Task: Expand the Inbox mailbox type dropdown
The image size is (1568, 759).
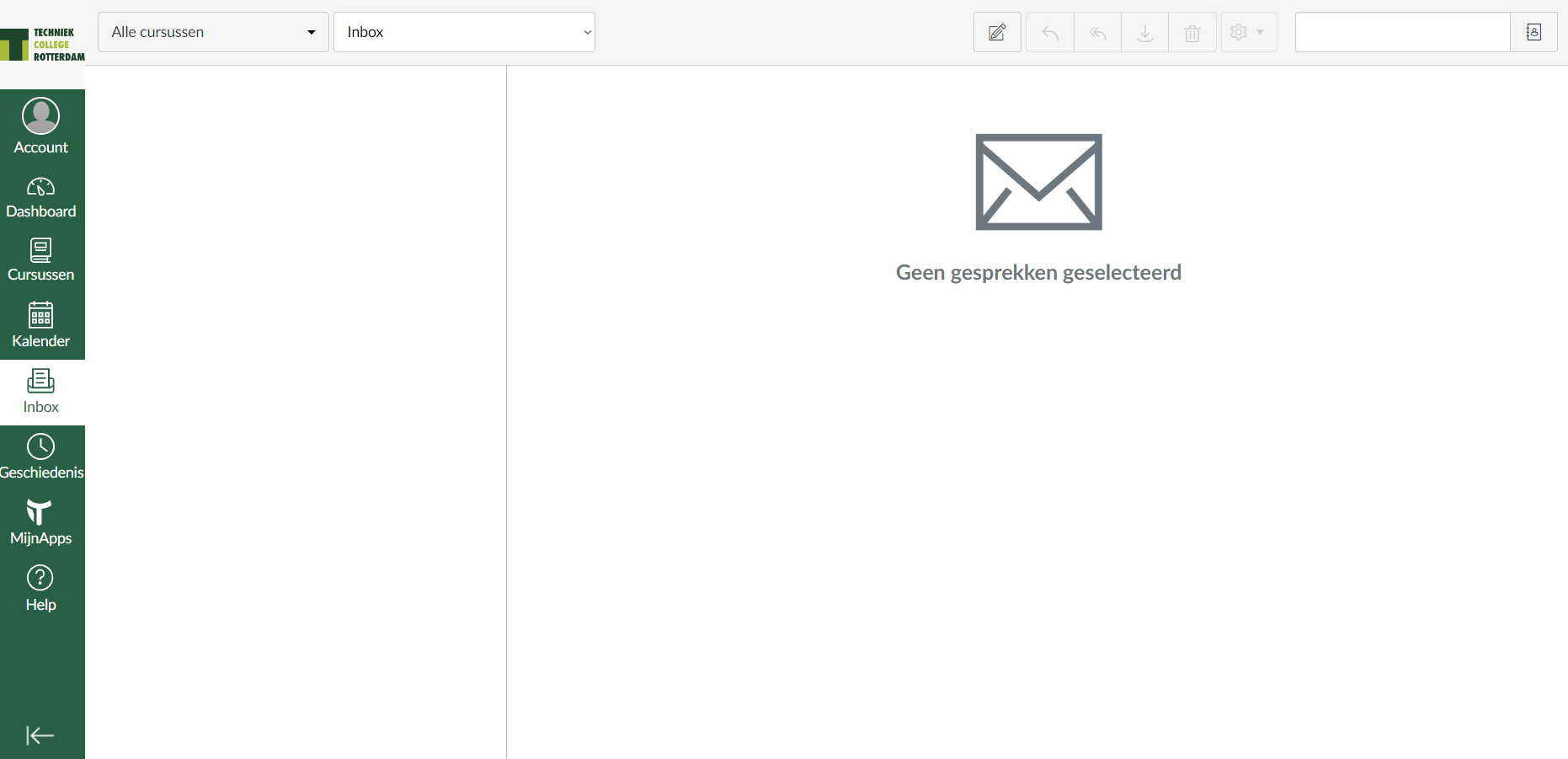Action: click(464, 32)
